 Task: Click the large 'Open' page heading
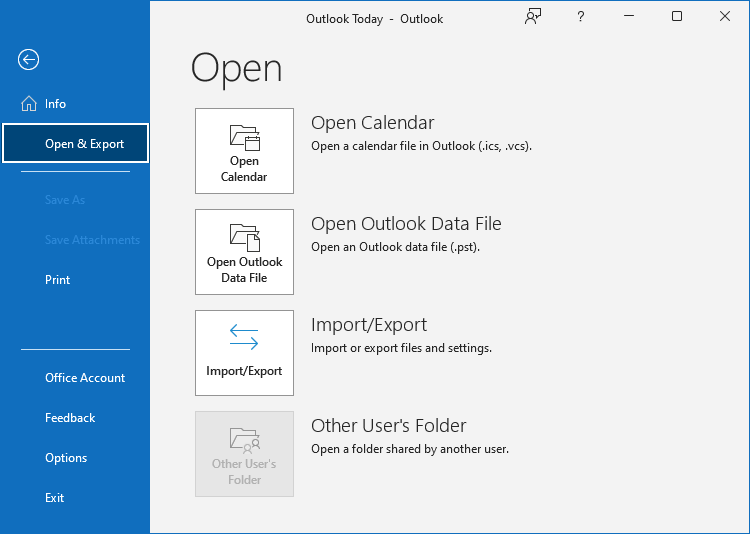236,69
